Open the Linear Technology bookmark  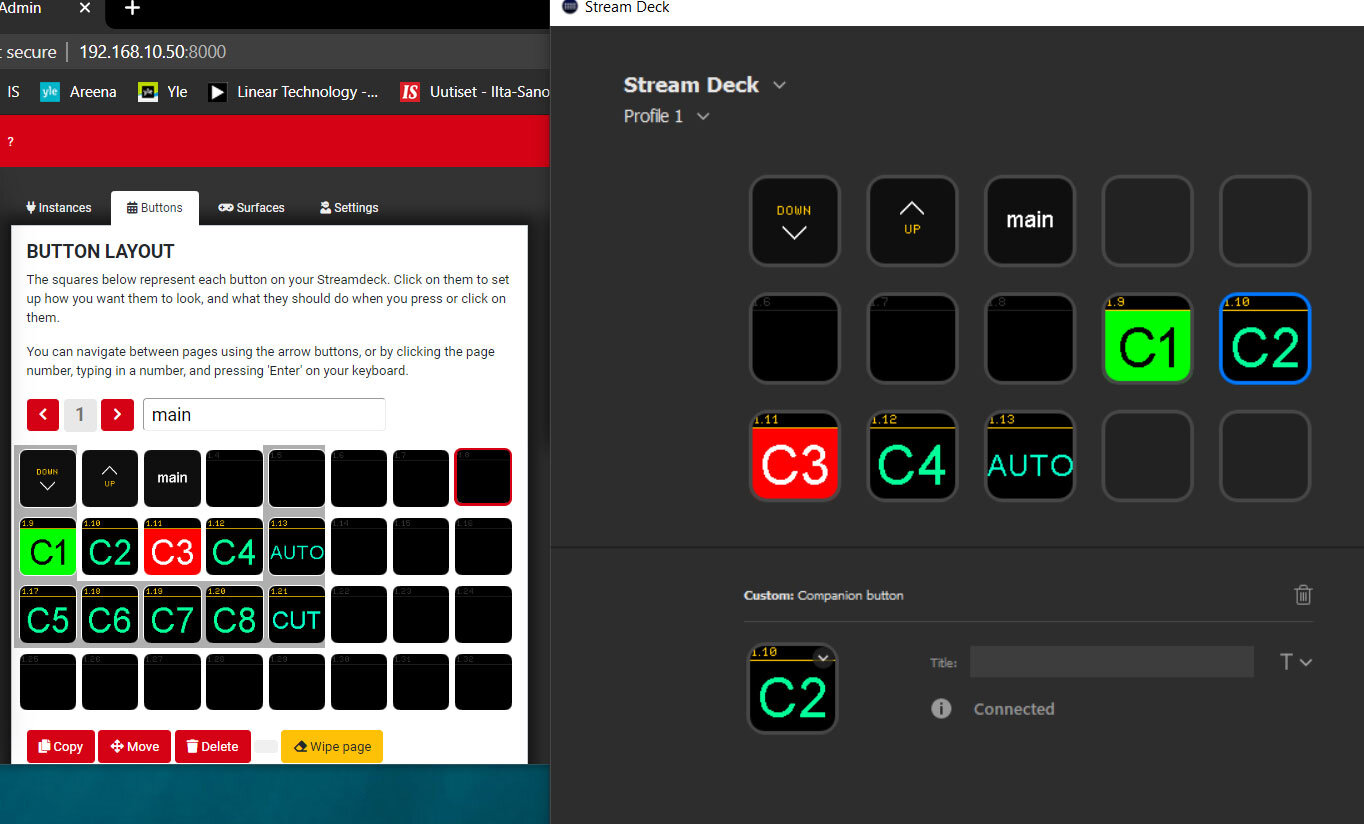coord(294,92)
